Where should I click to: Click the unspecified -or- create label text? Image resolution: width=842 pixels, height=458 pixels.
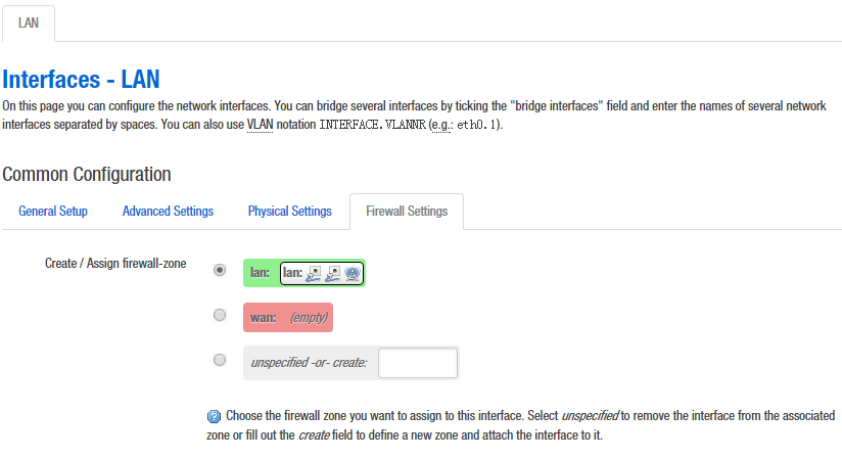309,362
